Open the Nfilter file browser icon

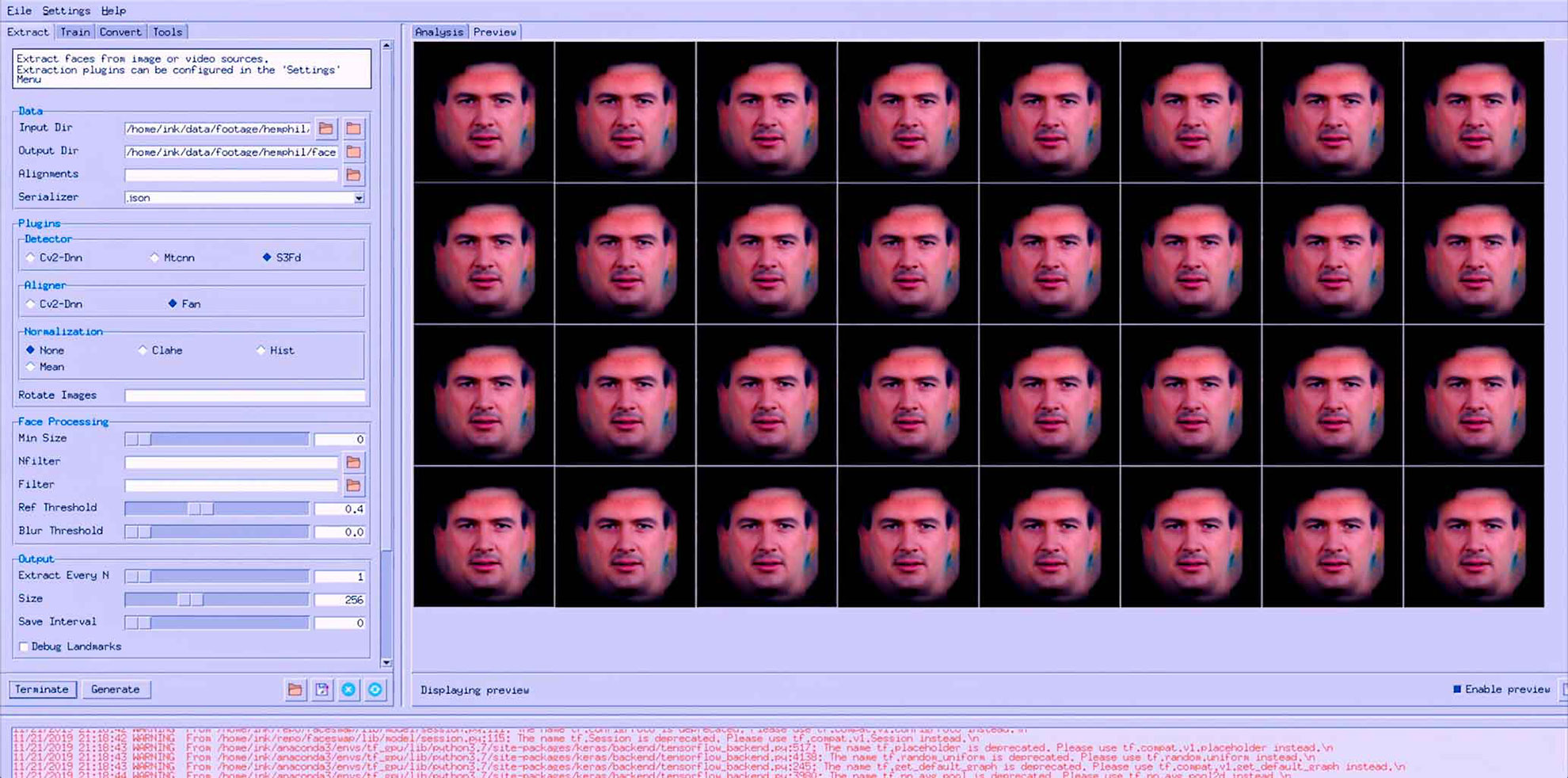(353, 462)
